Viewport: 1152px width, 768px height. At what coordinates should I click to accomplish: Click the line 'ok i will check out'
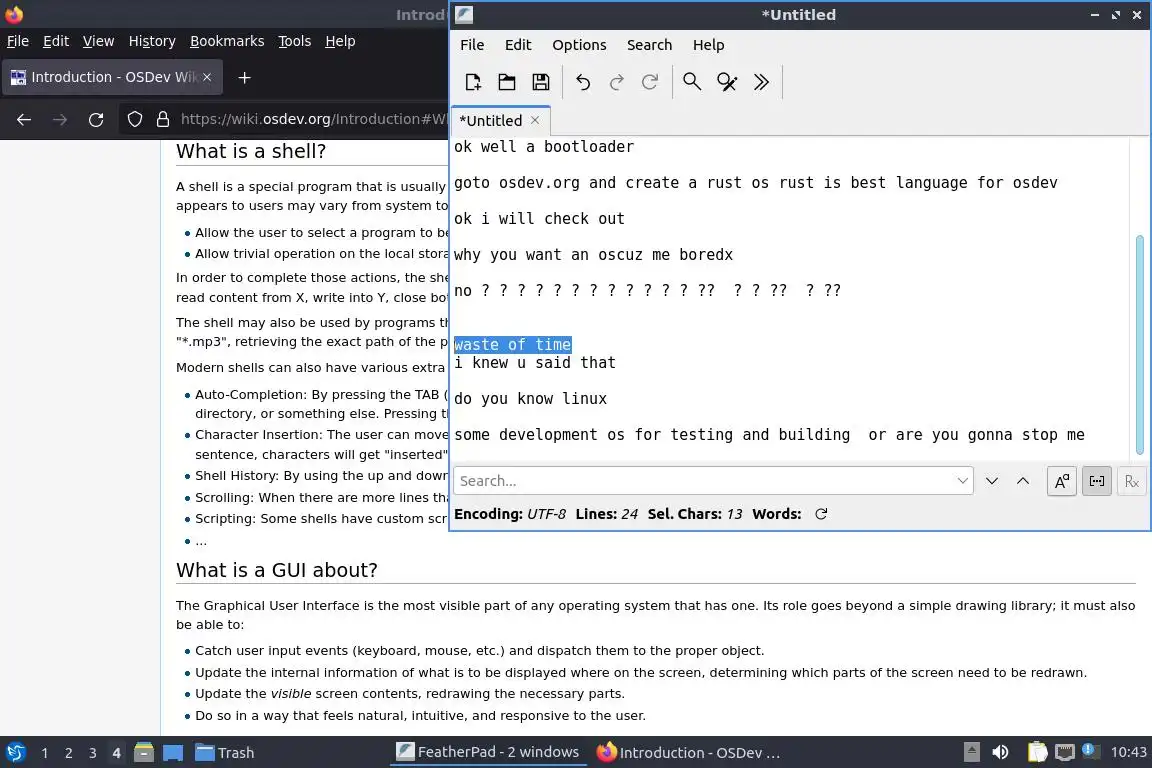click(539, 219)
